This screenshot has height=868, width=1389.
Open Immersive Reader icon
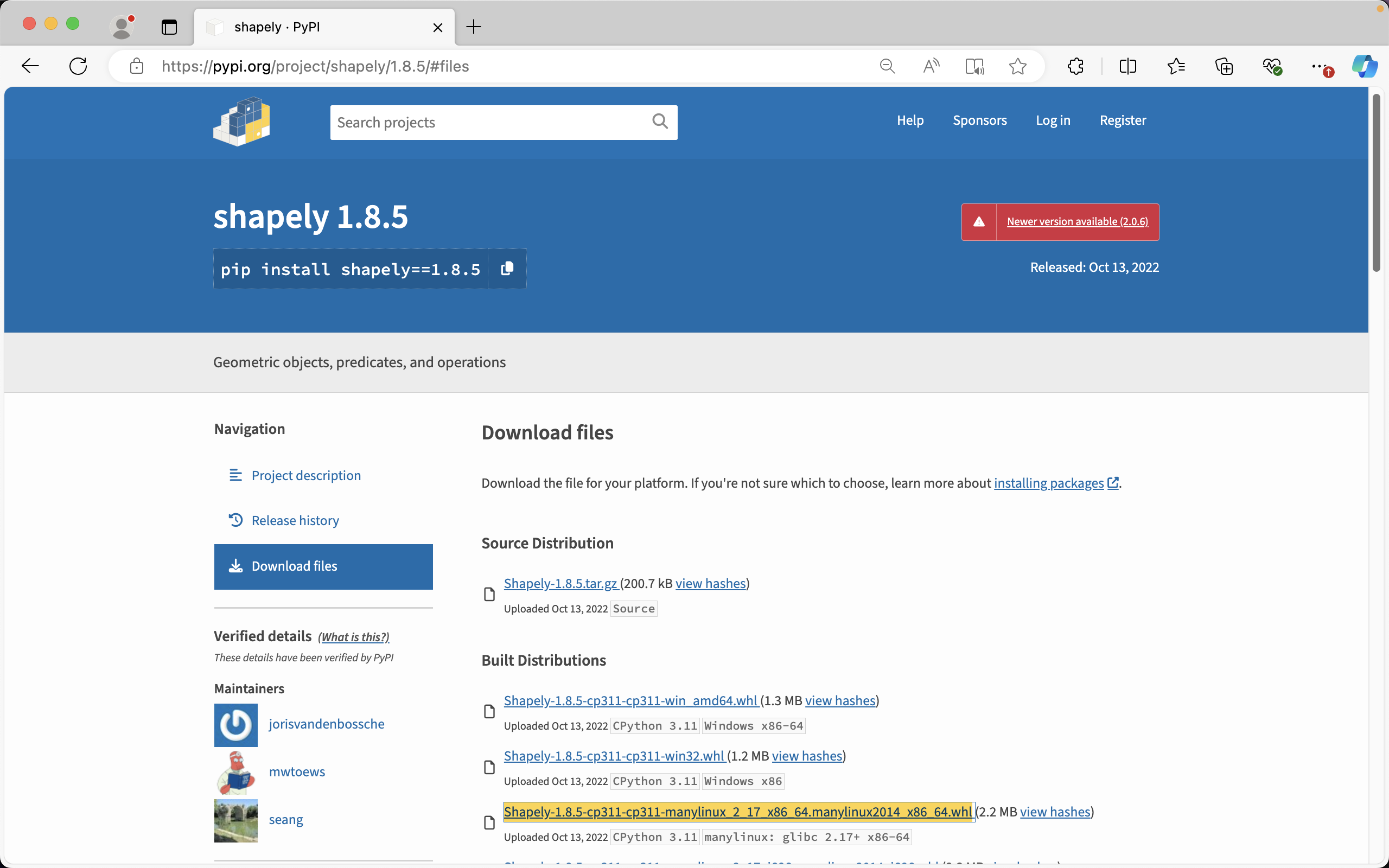(974, 66)
